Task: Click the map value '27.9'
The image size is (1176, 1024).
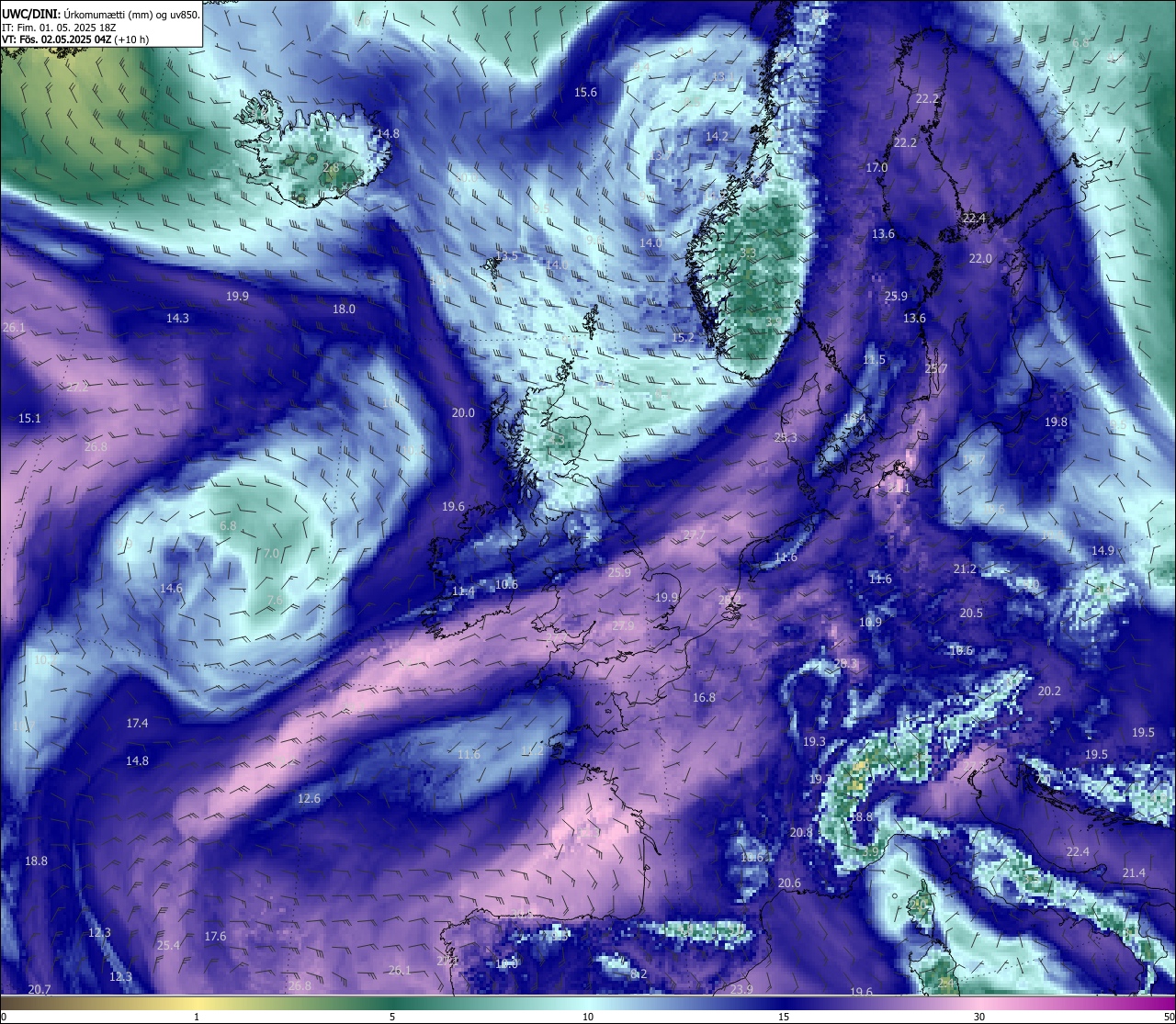Action: click(x=623, y=625)
